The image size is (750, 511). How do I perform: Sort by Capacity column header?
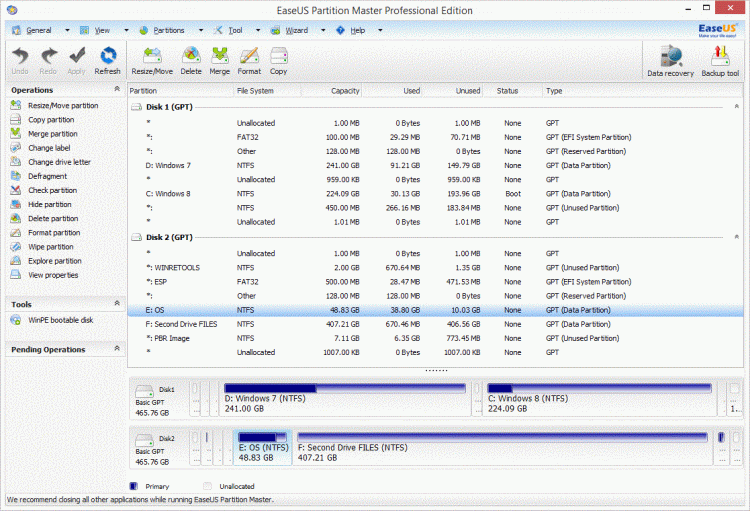(x=331, y=90)
